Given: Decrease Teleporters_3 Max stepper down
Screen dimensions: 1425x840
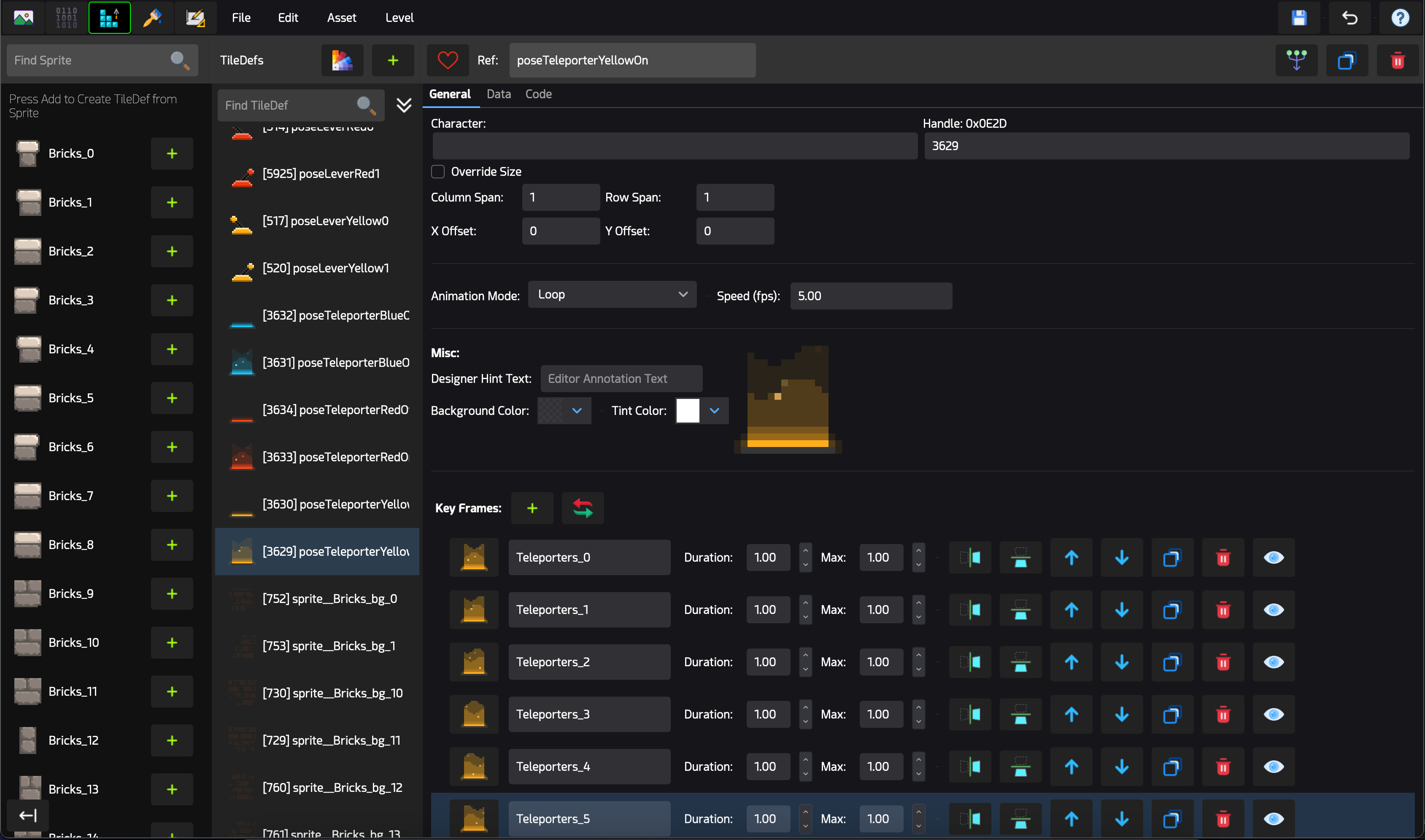Looking at the screenshot, I should [x=918, y=722].
